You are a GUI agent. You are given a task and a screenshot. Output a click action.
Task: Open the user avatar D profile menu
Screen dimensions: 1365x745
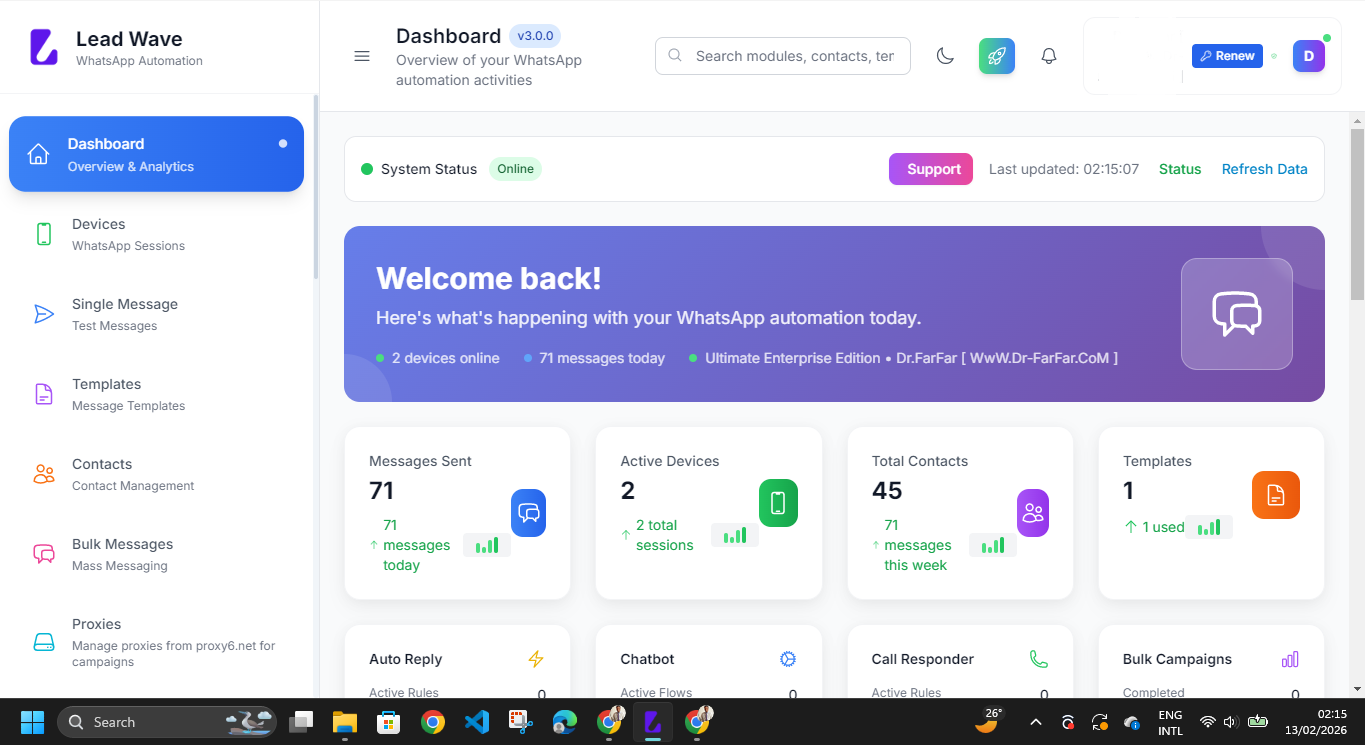point(1308,56)
